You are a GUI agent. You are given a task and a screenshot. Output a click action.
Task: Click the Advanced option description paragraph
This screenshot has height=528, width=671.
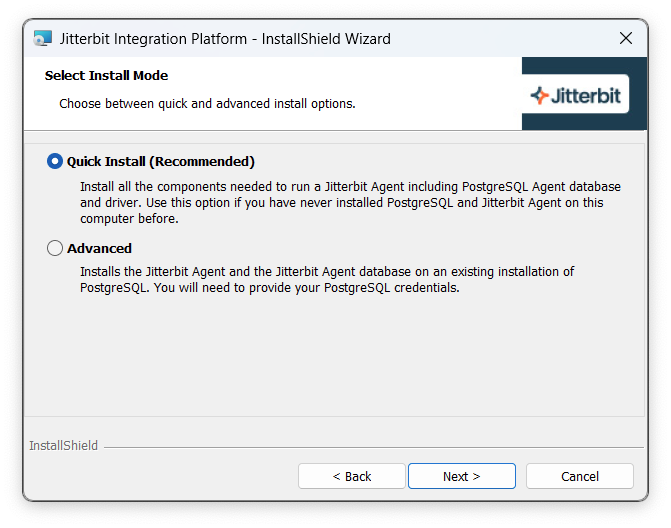[x=327, y=279]
